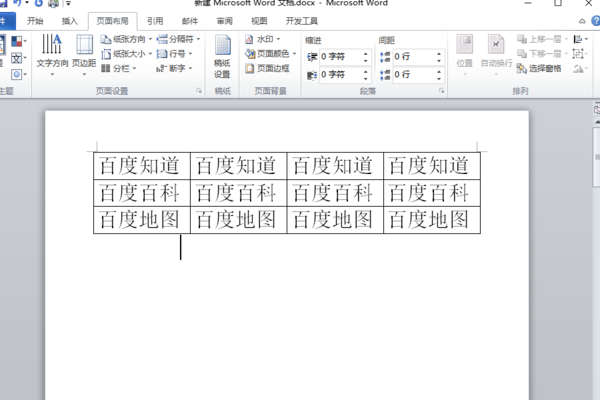Screen dimensions: 600x400
Task: Click 上移一层 bring forward
Action: click(542, 39)
